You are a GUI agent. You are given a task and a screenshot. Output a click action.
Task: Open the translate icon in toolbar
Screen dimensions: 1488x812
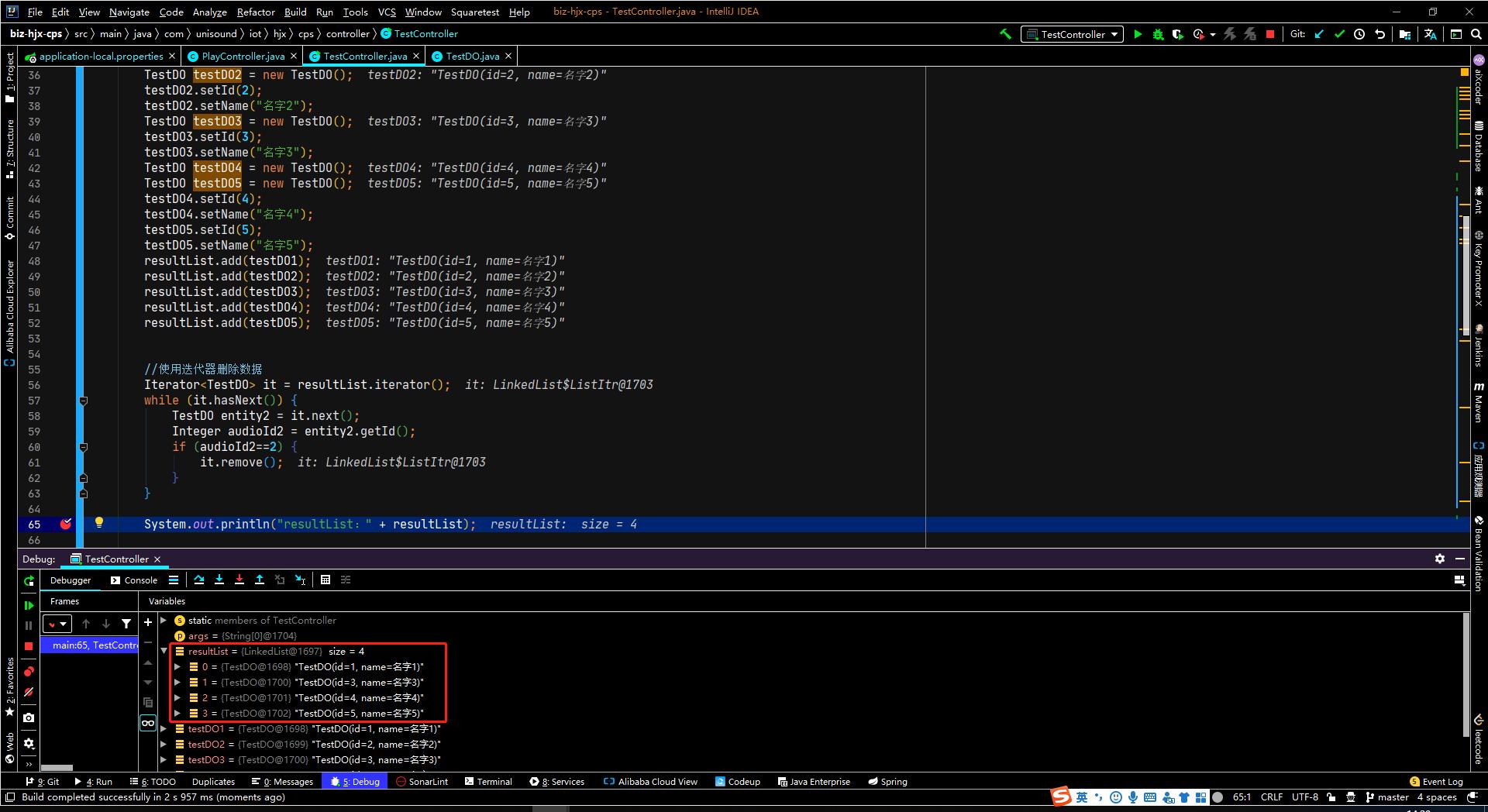tap(1431, 34)
